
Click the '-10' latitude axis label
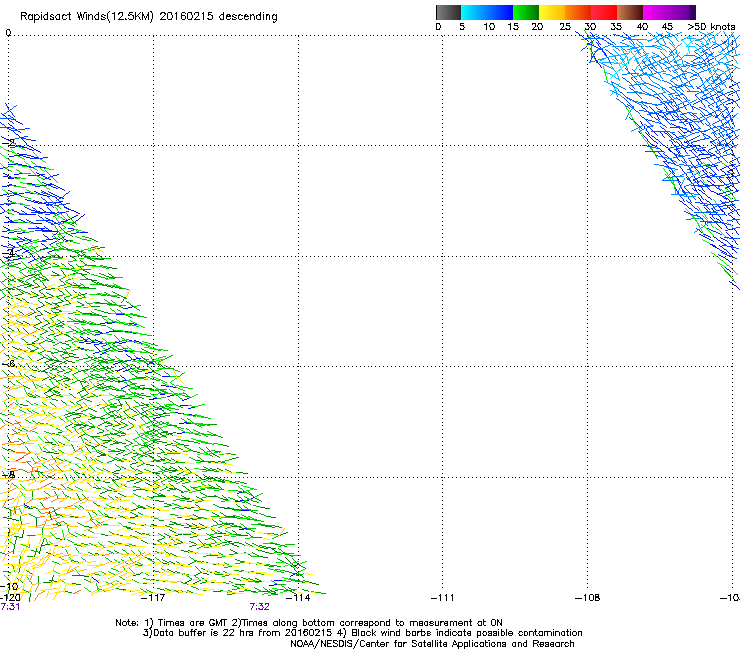pyautogui.click(x=9, y=586)
